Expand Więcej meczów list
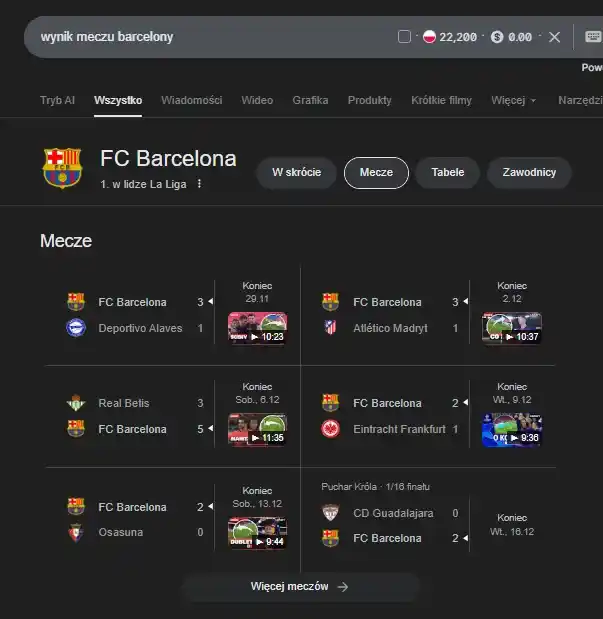The image size is (603, 619). point(300,587)
